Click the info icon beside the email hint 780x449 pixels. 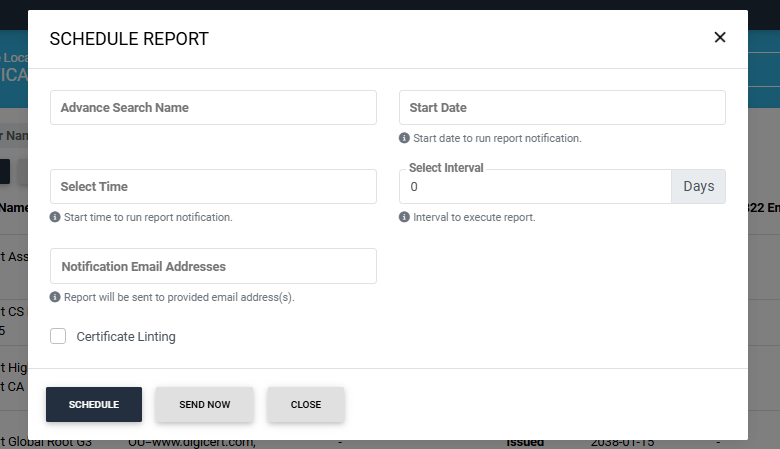[x=55, y=297]
